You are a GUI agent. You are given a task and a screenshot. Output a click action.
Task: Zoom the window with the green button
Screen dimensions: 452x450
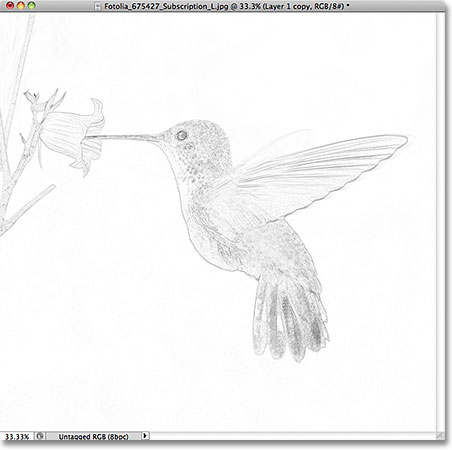coord(31,5)
